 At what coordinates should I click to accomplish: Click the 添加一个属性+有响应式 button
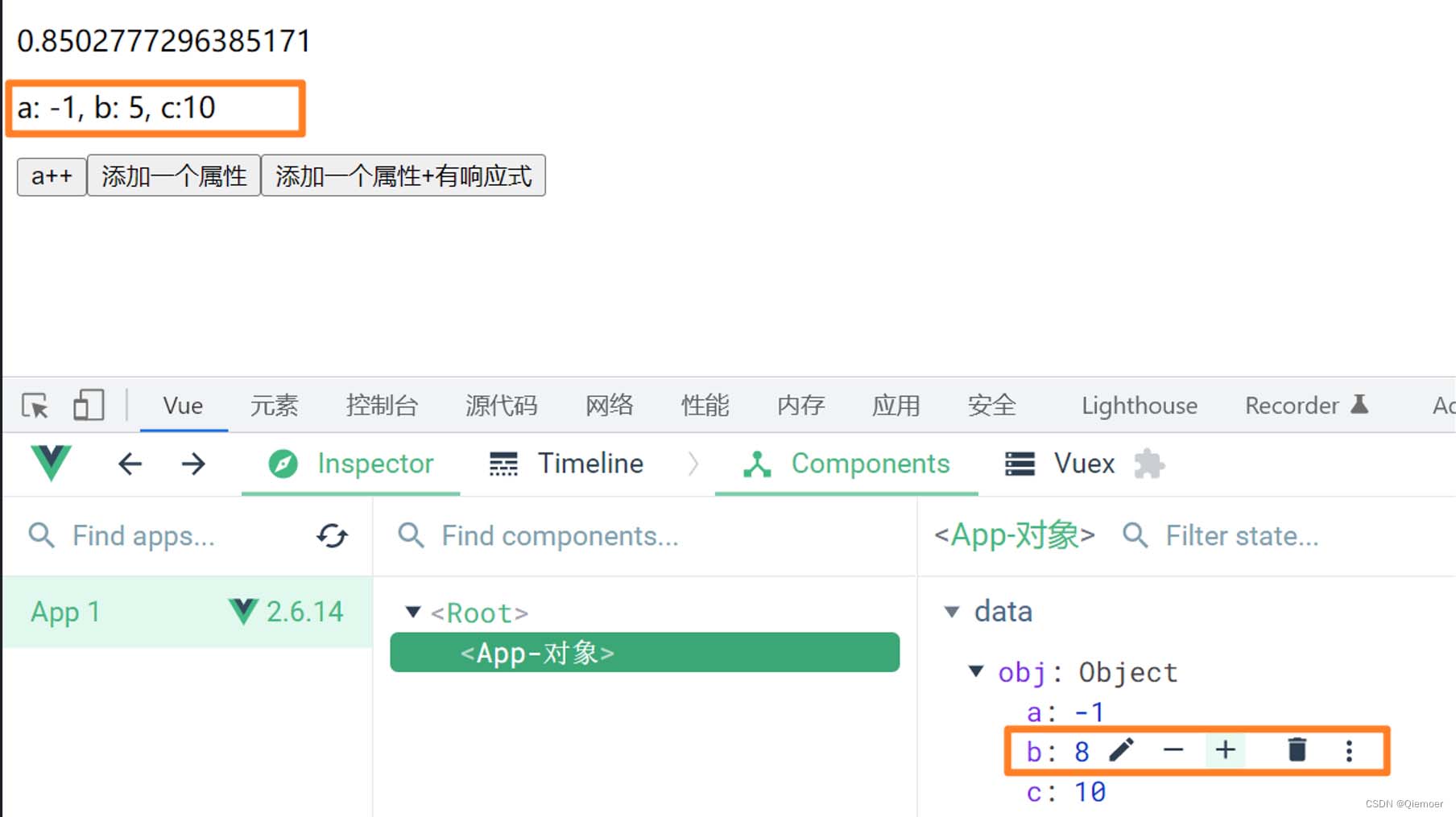(x=403, y=175)
